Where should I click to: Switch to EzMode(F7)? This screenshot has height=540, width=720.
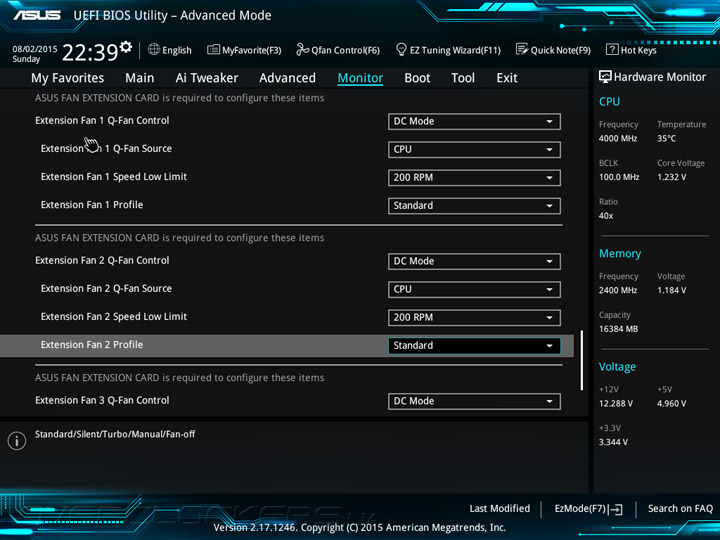588,509
